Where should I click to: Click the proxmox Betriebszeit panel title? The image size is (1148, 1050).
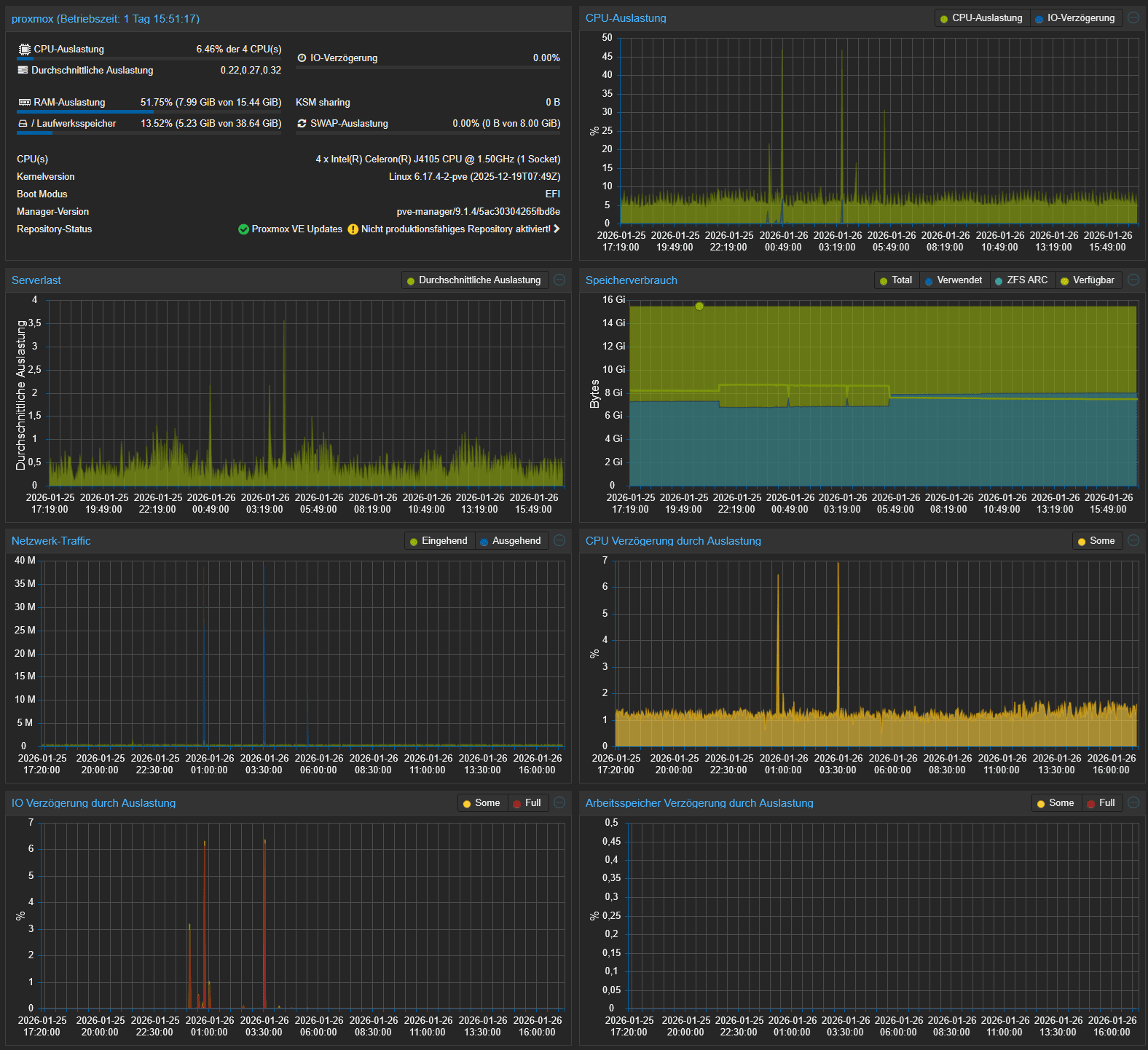pos(106,19)
